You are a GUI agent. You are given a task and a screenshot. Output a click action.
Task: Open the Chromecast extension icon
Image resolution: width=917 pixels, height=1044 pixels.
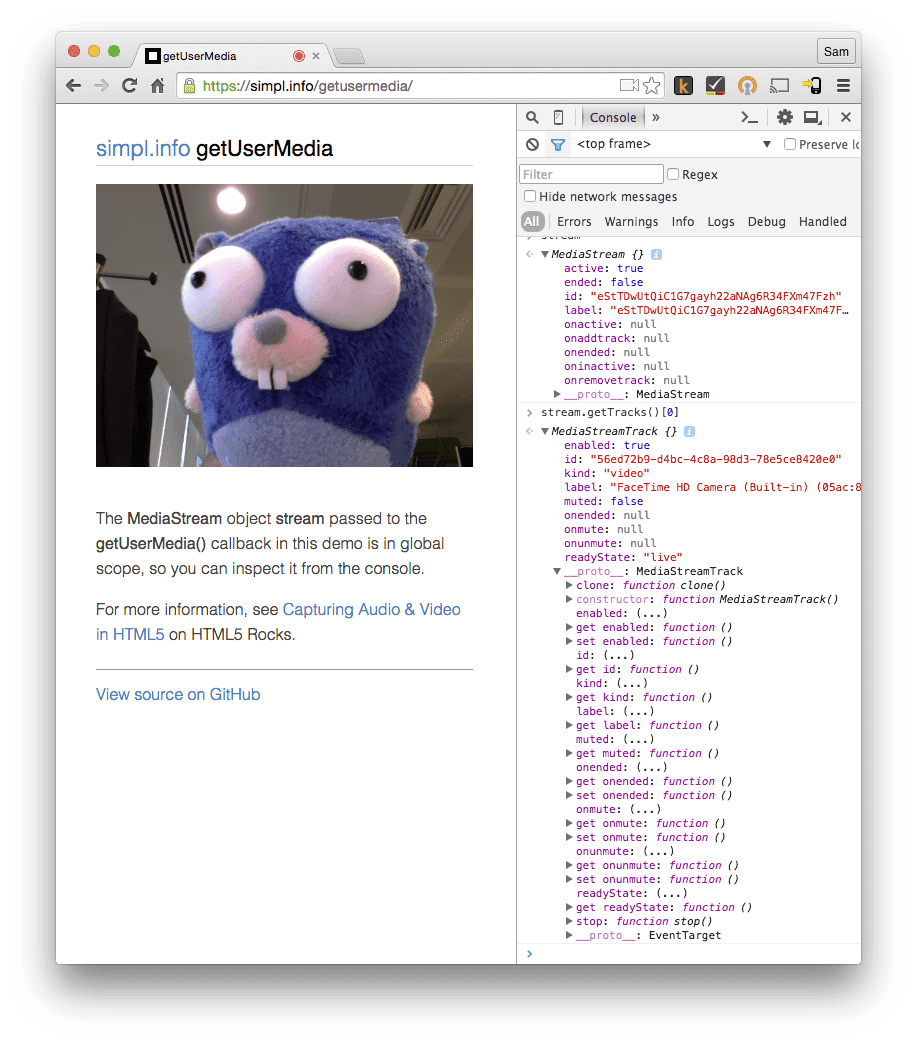pyautogui.click(x=780, y=85)
